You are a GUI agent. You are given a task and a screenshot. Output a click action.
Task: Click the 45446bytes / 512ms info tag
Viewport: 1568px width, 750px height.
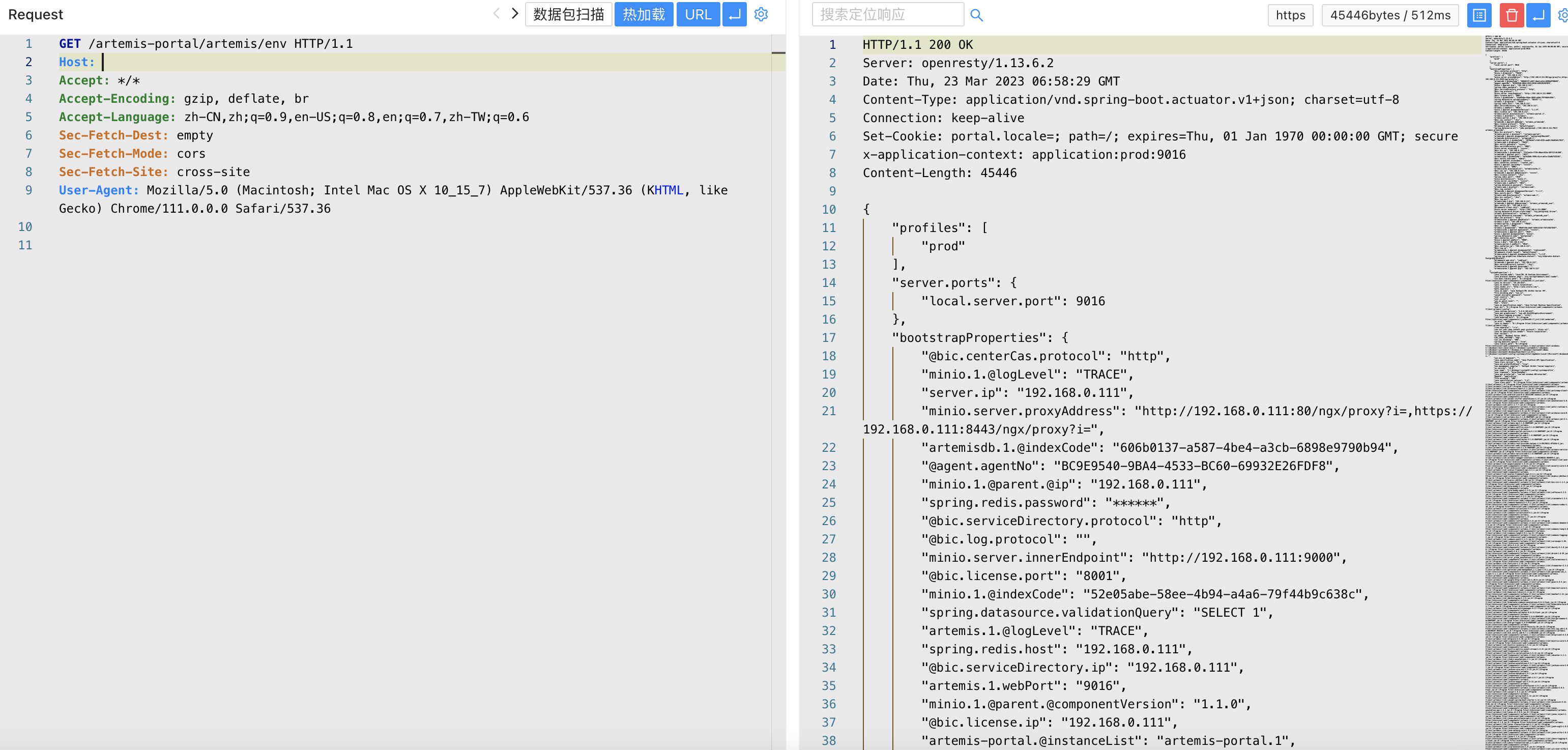click(x=1389, y=15)
